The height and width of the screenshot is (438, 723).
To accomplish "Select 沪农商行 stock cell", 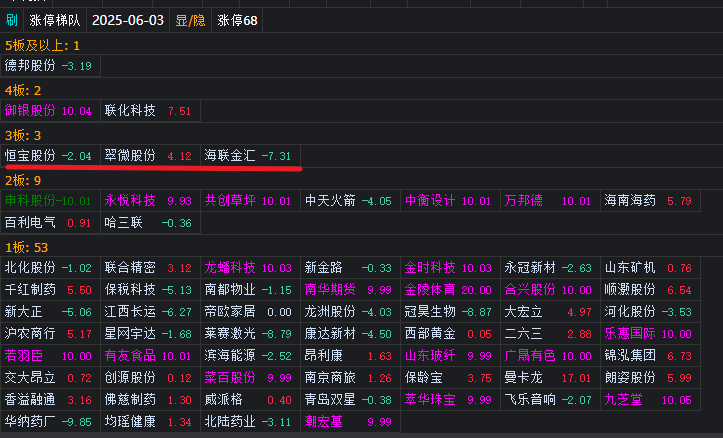I will 50,334.
